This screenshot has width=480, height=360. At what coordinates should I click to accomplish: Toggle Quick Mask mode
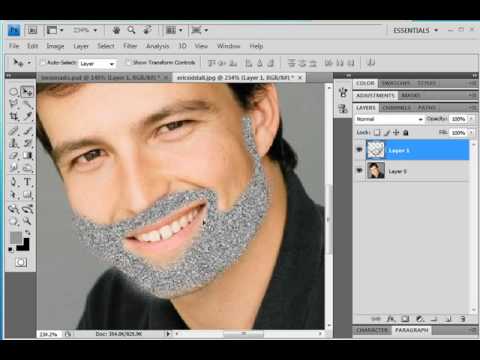[21, 263]
